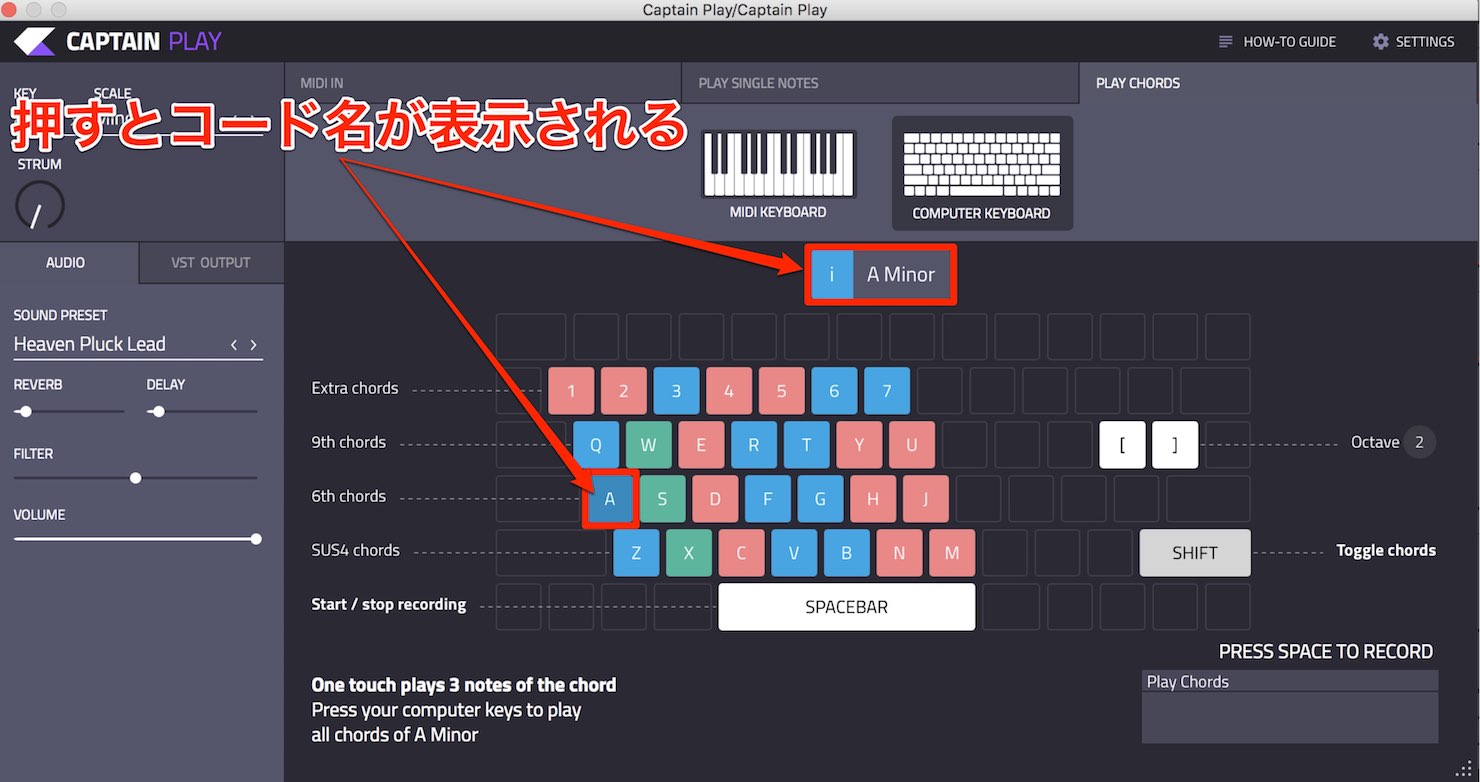The width and height of the screenshot is (1480, 782).
Task: Click the Octave value 2 badge
Action: 1419,442
